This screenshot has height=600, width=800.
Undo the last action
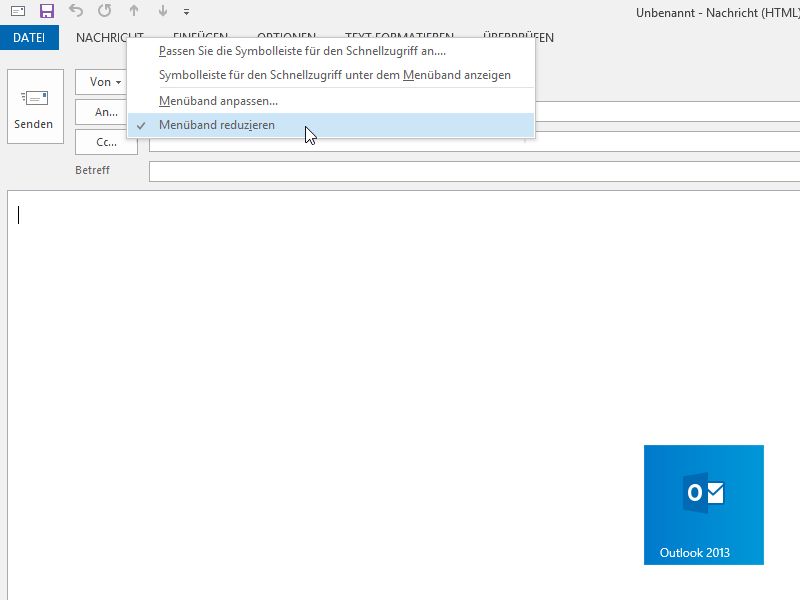(x=76, y=10)
